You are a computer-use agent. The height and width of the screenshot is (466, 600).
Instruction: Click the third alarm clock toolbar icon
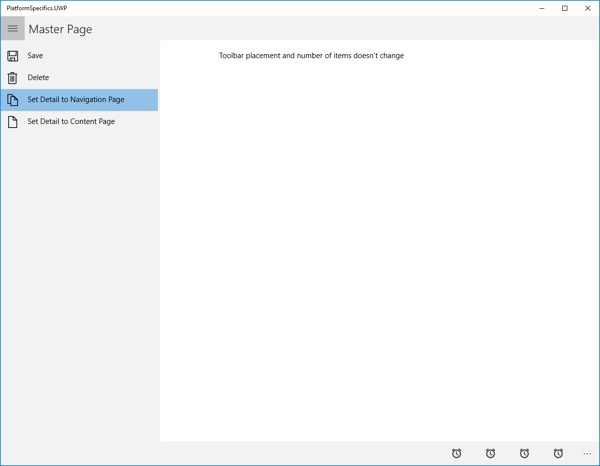tap(525, 453)
